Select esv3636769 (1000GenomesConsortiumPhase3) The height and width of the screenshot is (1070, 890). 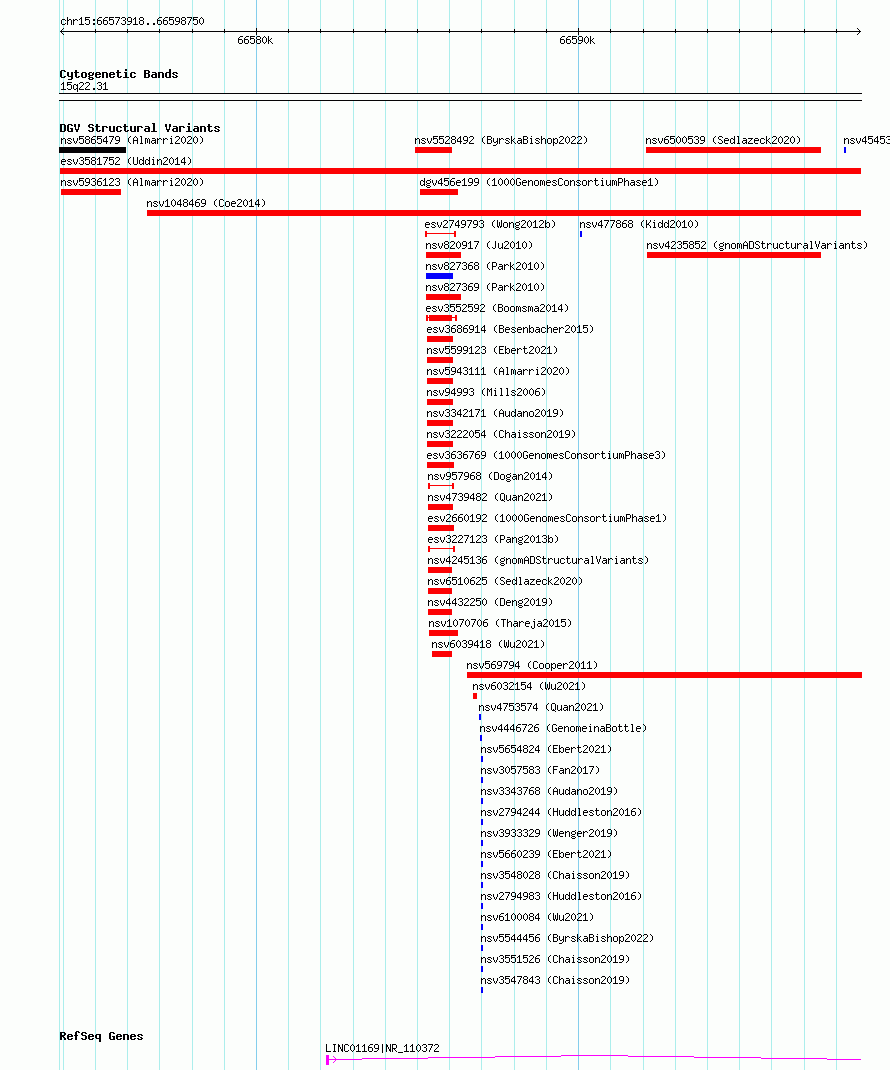546,455
